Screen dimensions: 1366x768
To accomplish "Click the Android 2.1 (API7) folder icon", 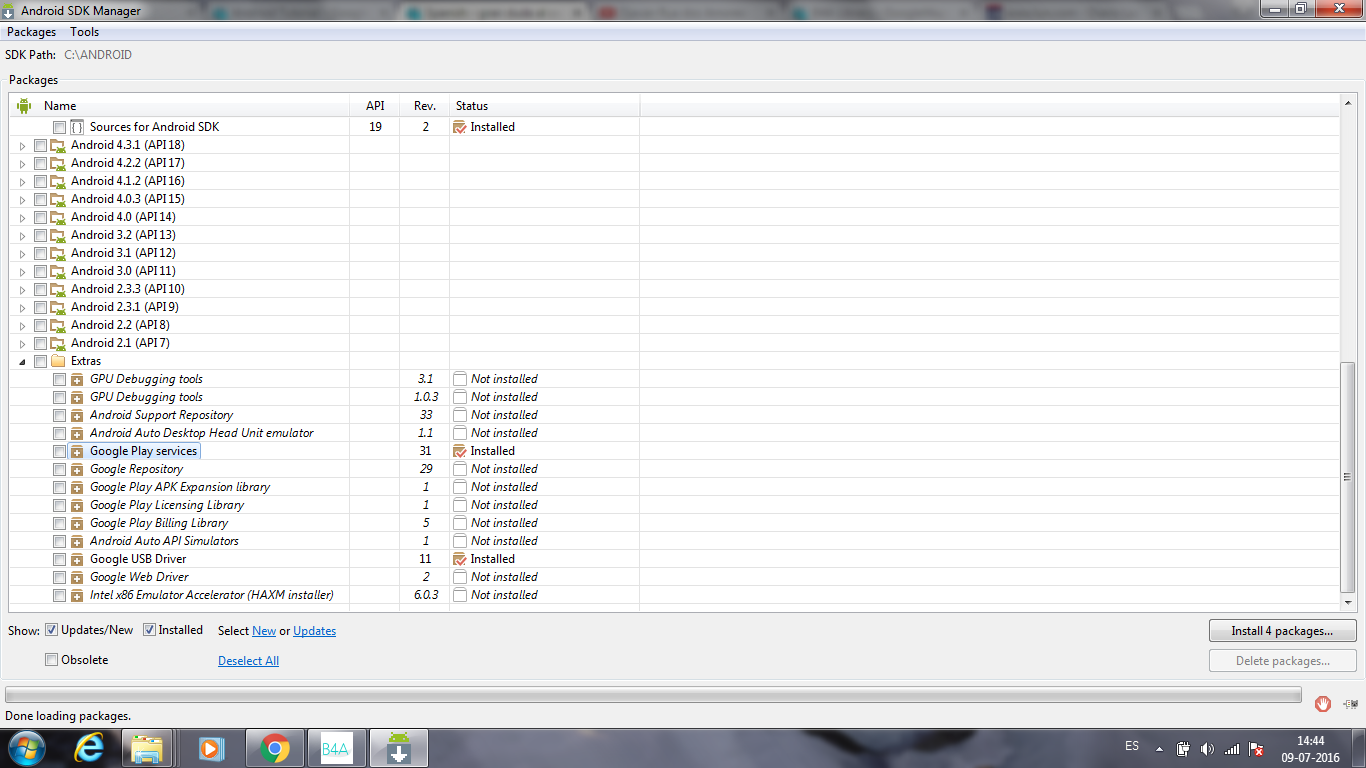I will click(x=58, y=343).
